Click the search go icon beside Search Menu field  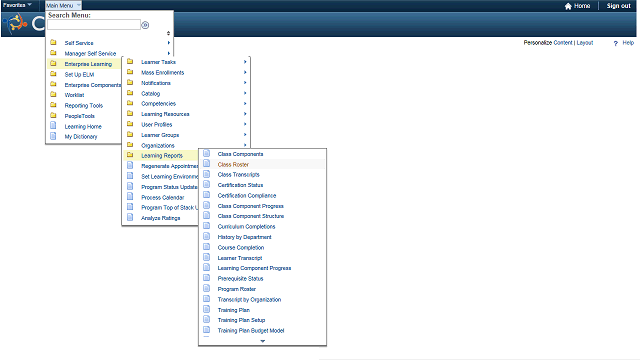click(x=145, y=25)
